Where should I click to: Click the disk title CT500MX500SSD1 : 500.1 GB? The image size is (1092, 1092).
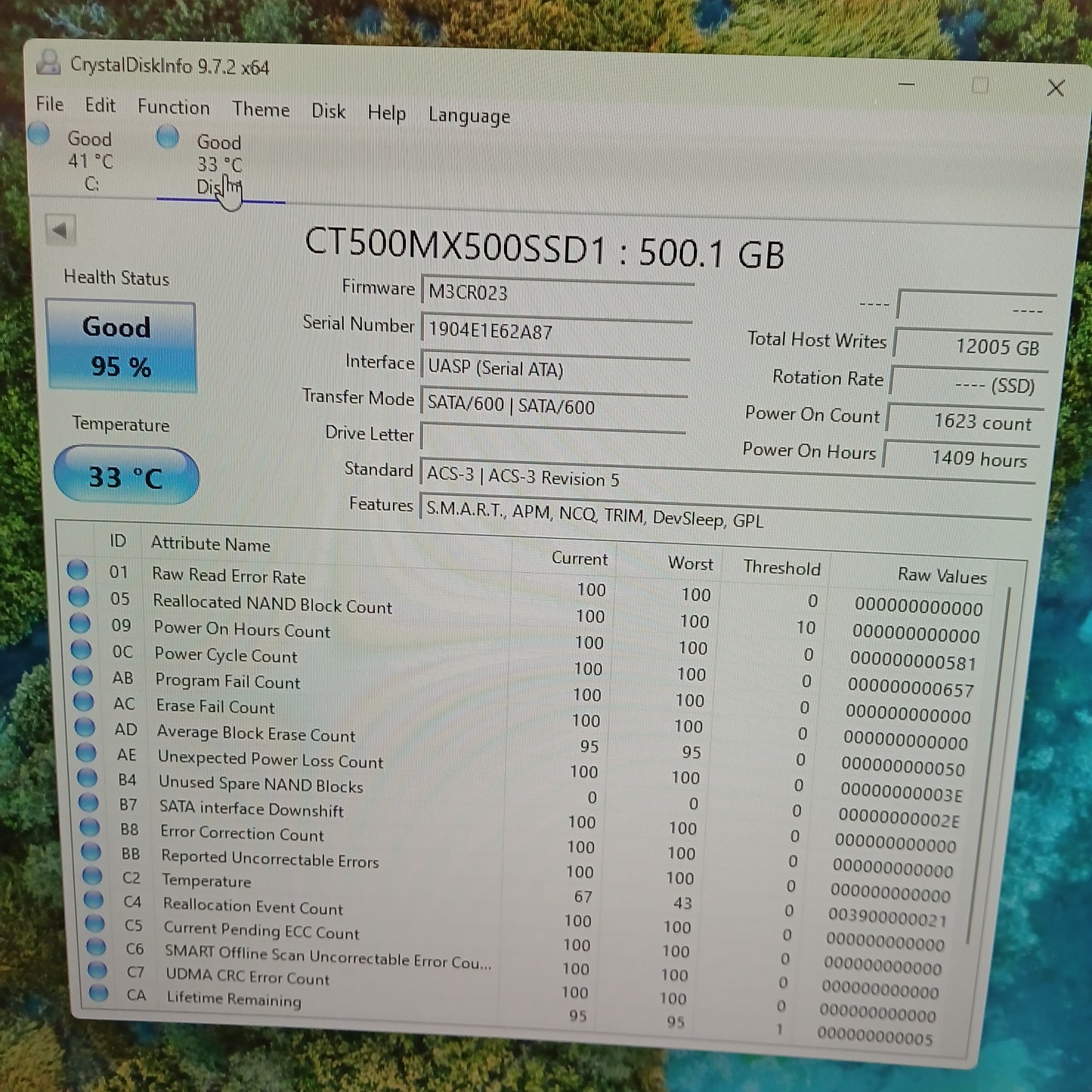click(545, 249)
